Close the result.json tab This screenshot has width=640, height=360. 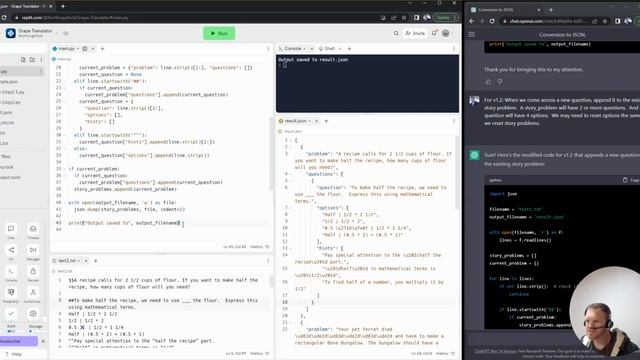(317, 121)
